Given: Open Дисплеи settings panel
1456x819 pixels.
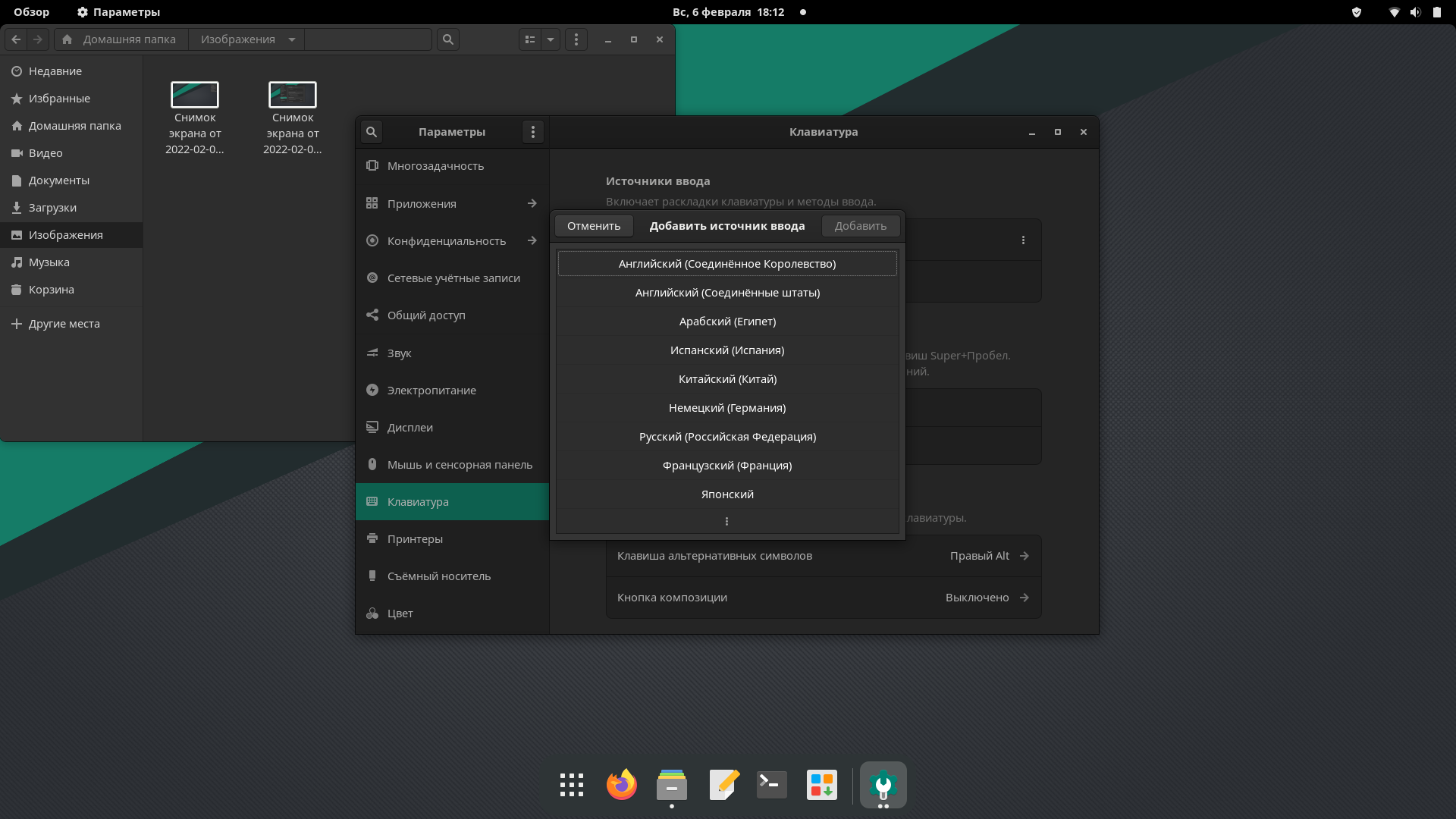Looking at the screenshot, I should coord(452,427).
